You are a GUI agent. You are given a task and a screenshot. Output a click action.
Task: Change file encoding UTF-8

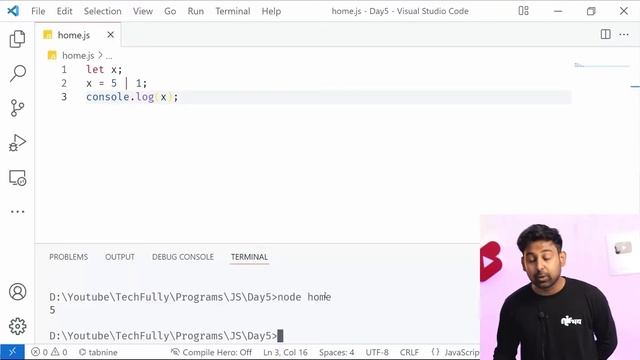377,352
